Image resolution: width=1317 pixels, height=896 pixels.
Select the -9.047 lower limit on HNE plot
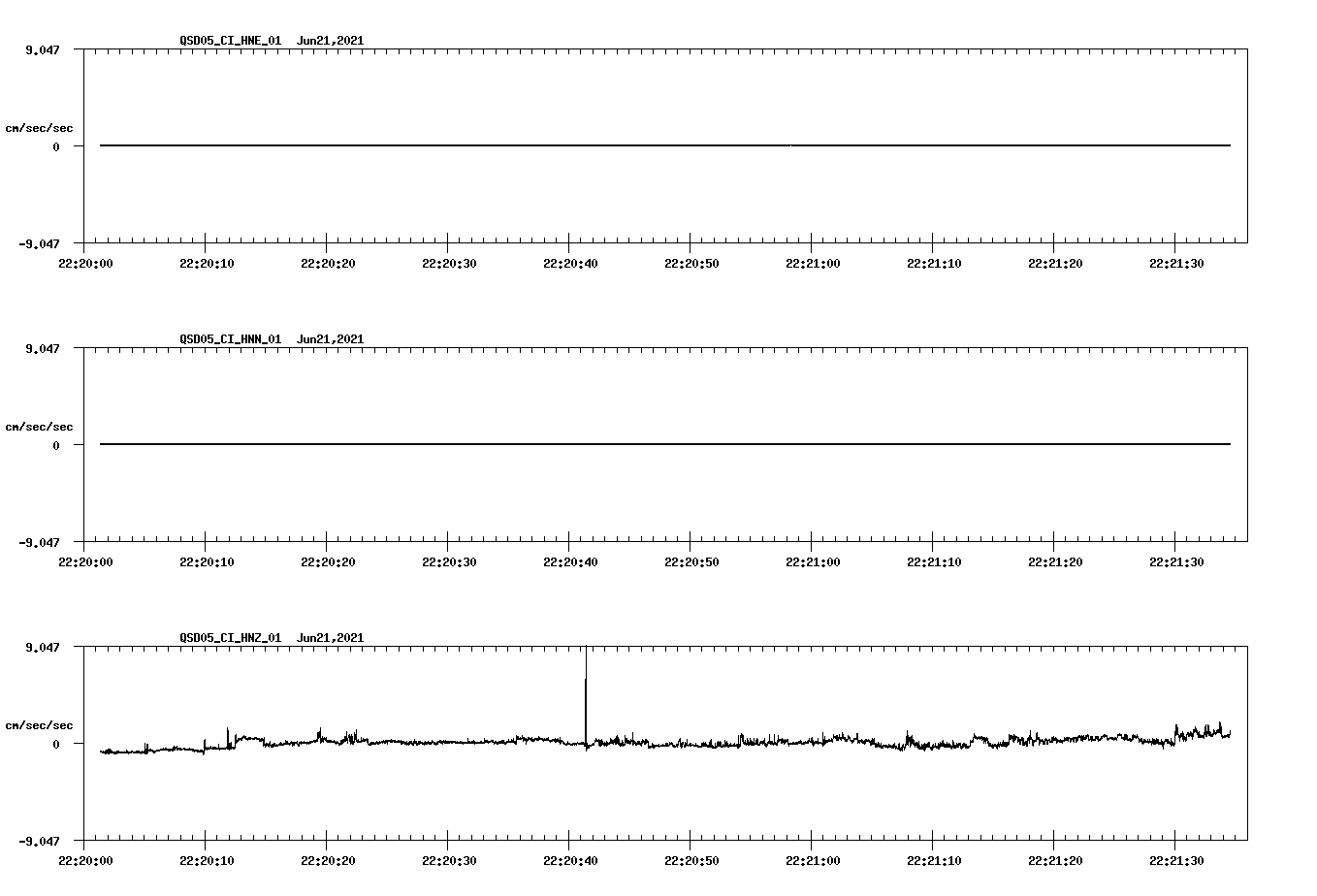40,243
